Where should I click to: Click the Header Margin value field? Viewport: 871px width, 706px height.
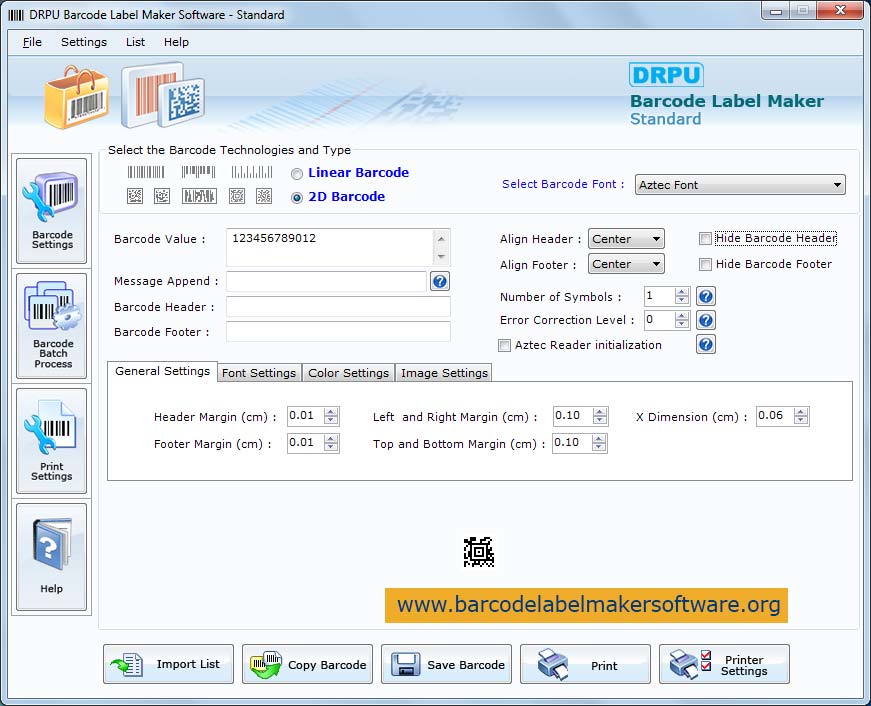click(x=306, y=415)
